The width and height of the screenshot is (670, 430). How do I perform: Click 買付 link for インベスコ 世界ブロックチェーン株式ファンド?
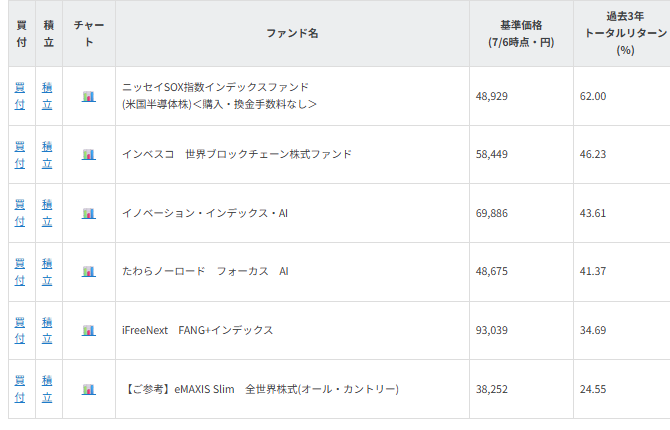tap(20, 155)
